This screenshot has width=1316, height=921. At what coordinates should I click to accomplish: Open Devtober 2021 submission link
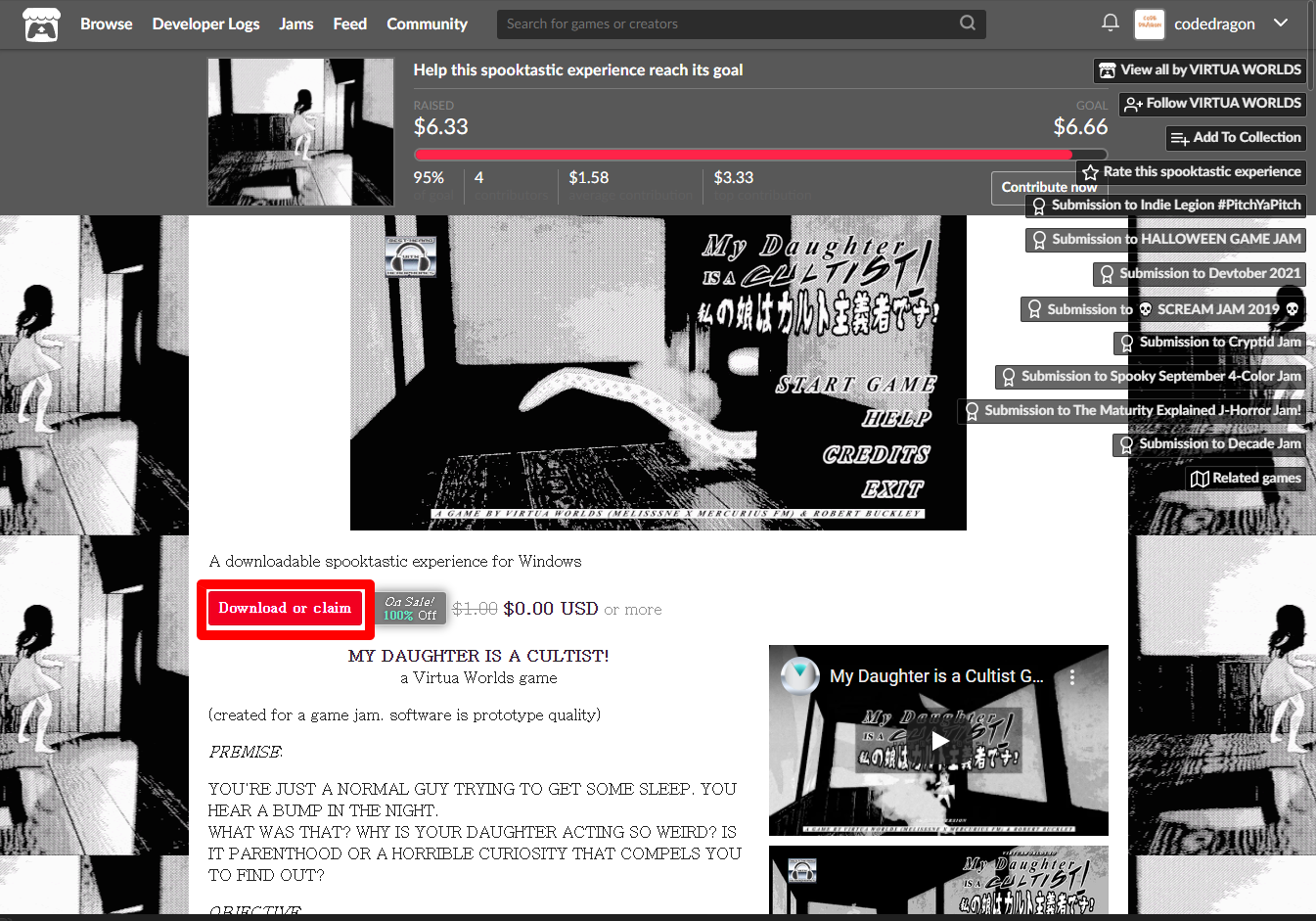[1200, 274]
